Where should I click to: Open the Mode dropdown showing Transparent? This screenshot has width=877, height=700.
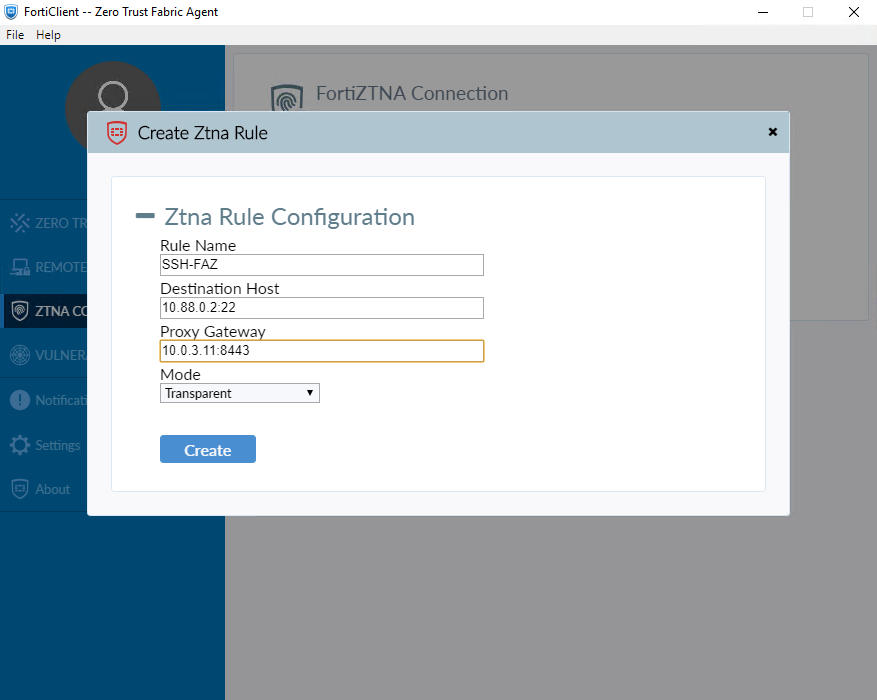239,393
